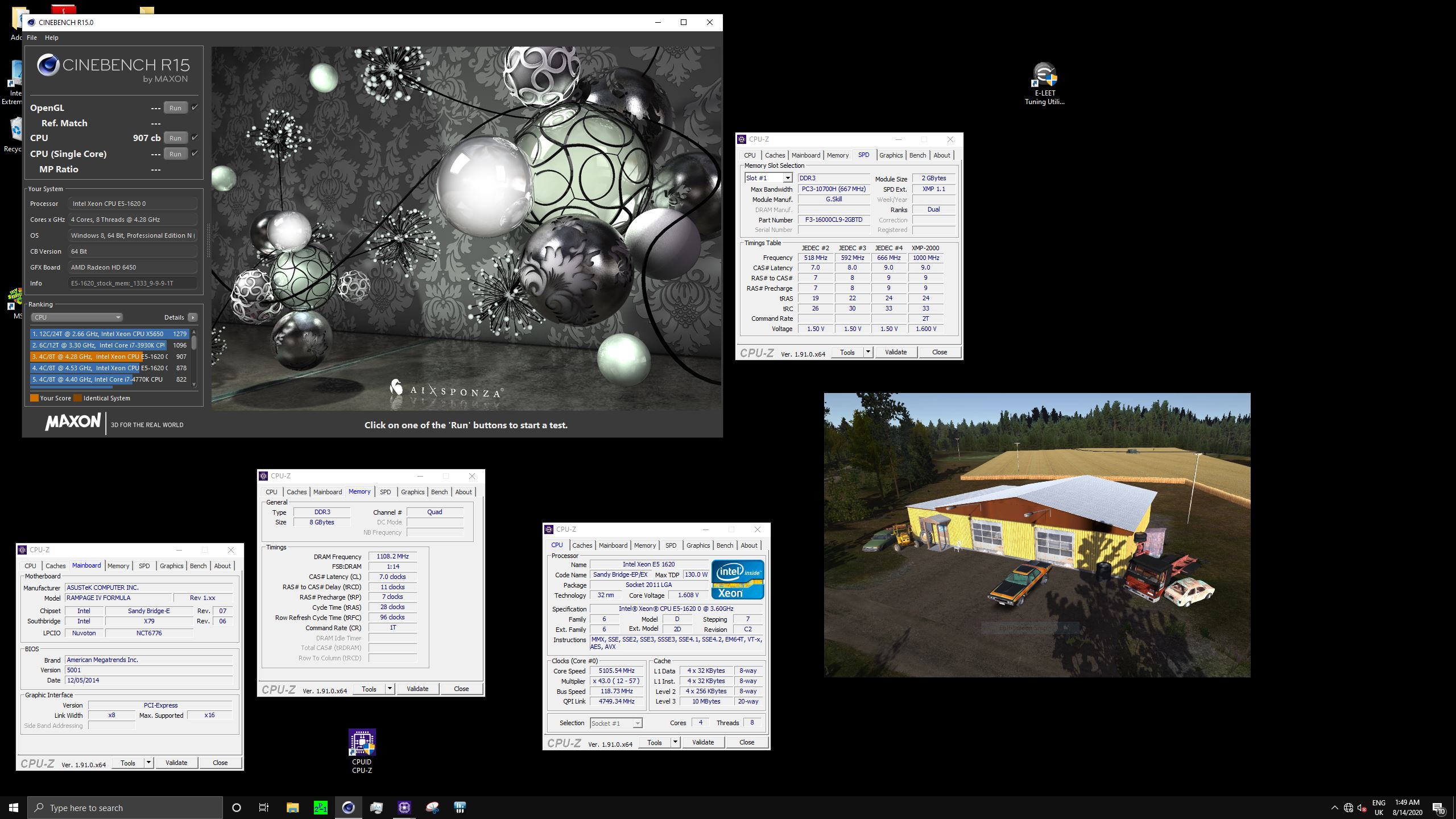This screenshot has width=1456, height=819.
Task: Click the taskbar clock showing 1:49 AM
Action: click(x=1407, y=808)
